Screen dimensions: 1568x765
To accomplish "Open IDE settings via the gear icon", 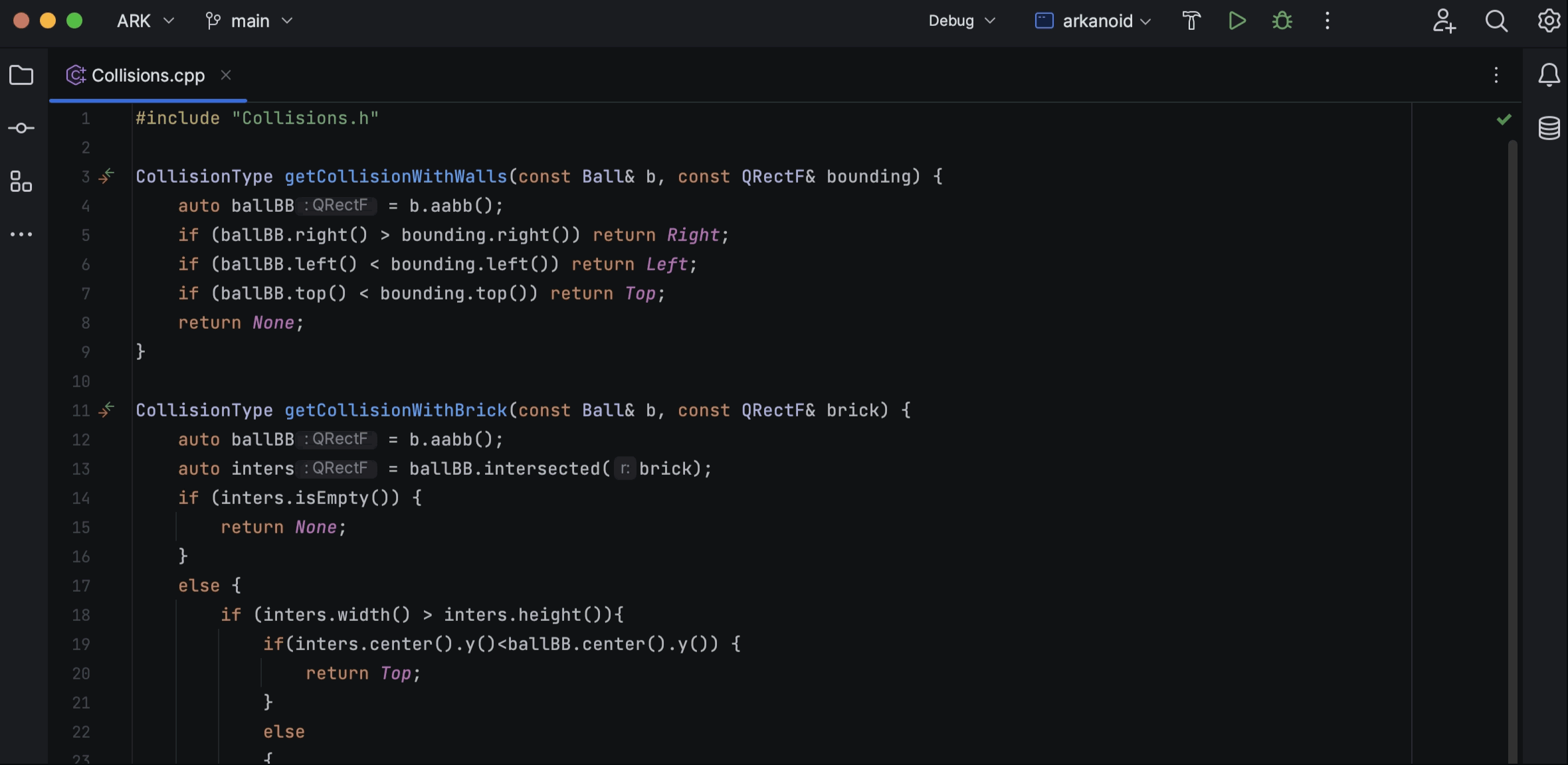I will click(1549, 21).
